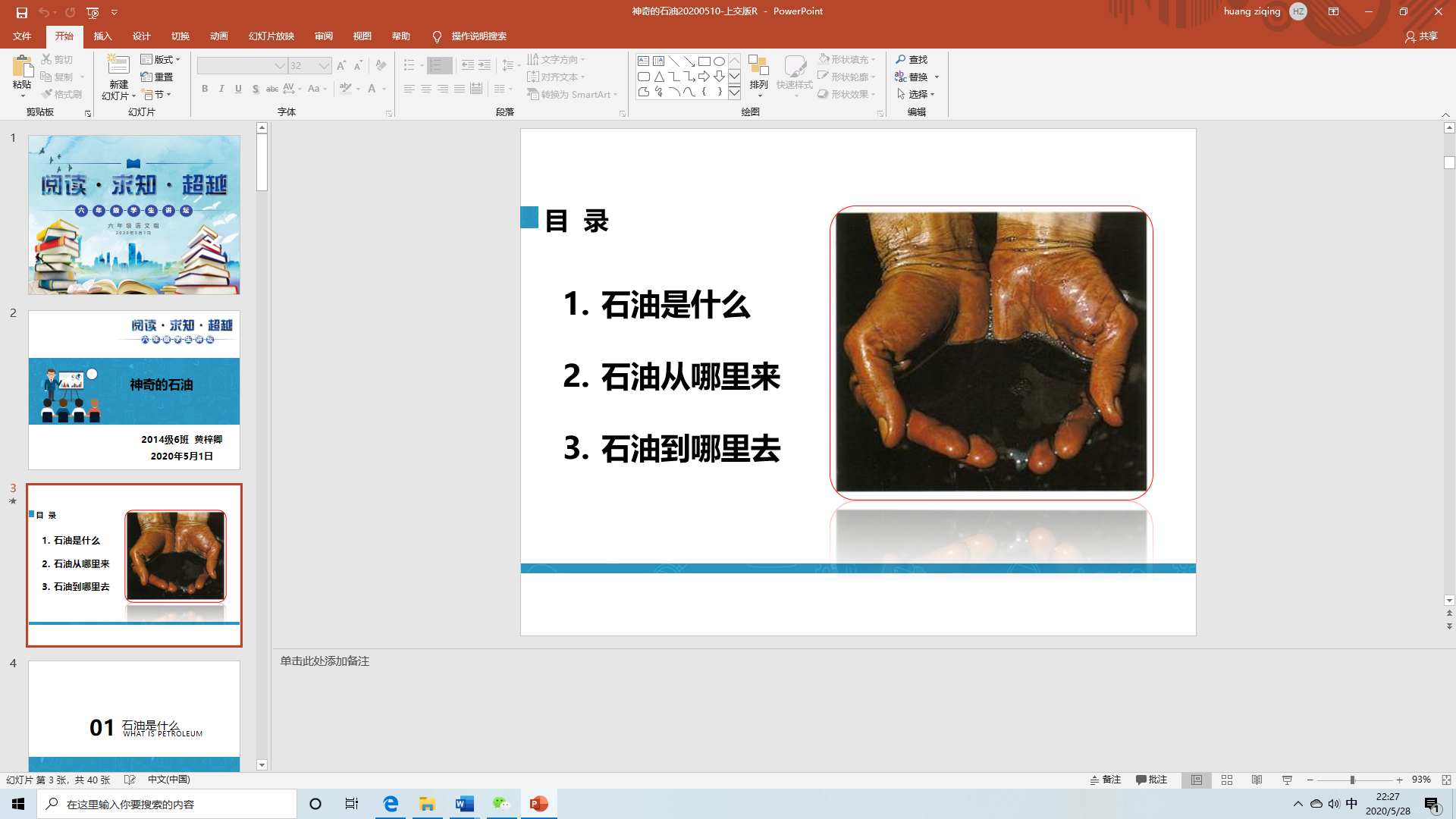Open the Select (选择) dropdown
Viewport: 1456px width, 819px height.
[x=915, y=94]
